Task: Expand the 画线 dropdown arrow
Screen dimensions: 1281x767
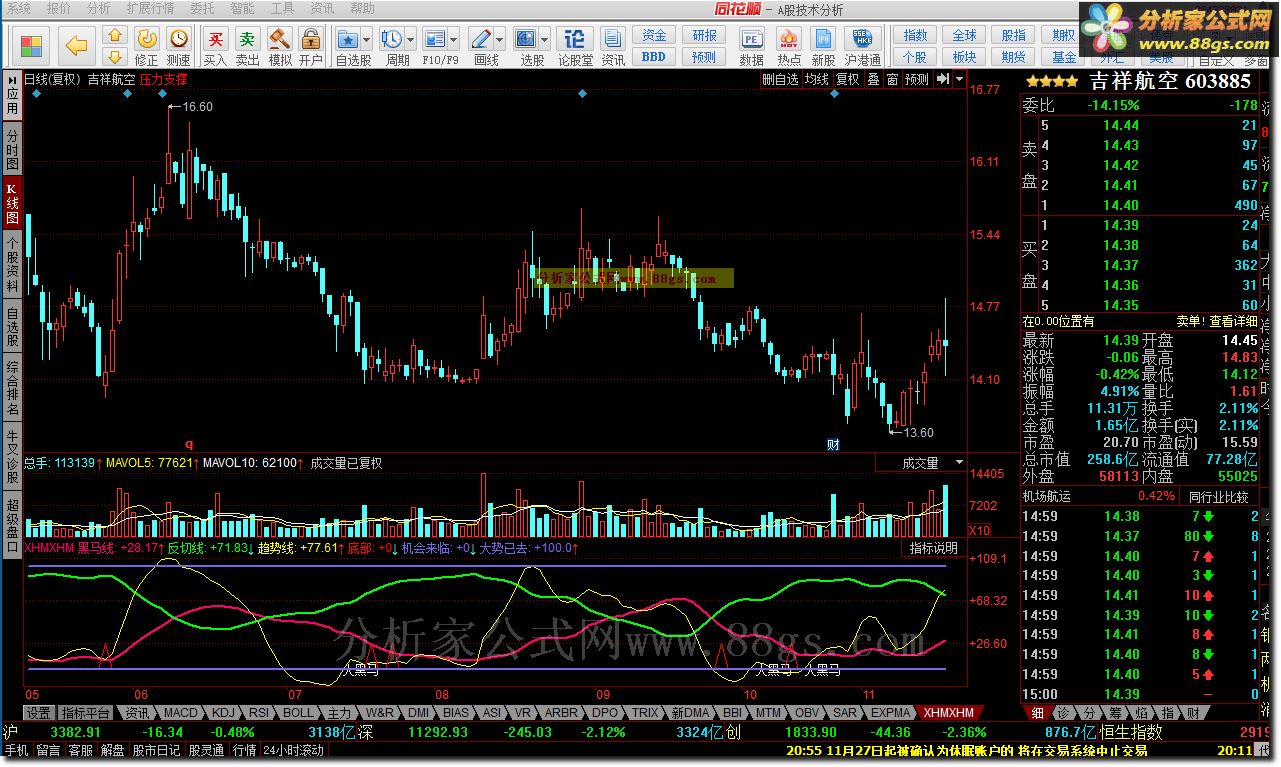Action: click(x=500, y=40)
